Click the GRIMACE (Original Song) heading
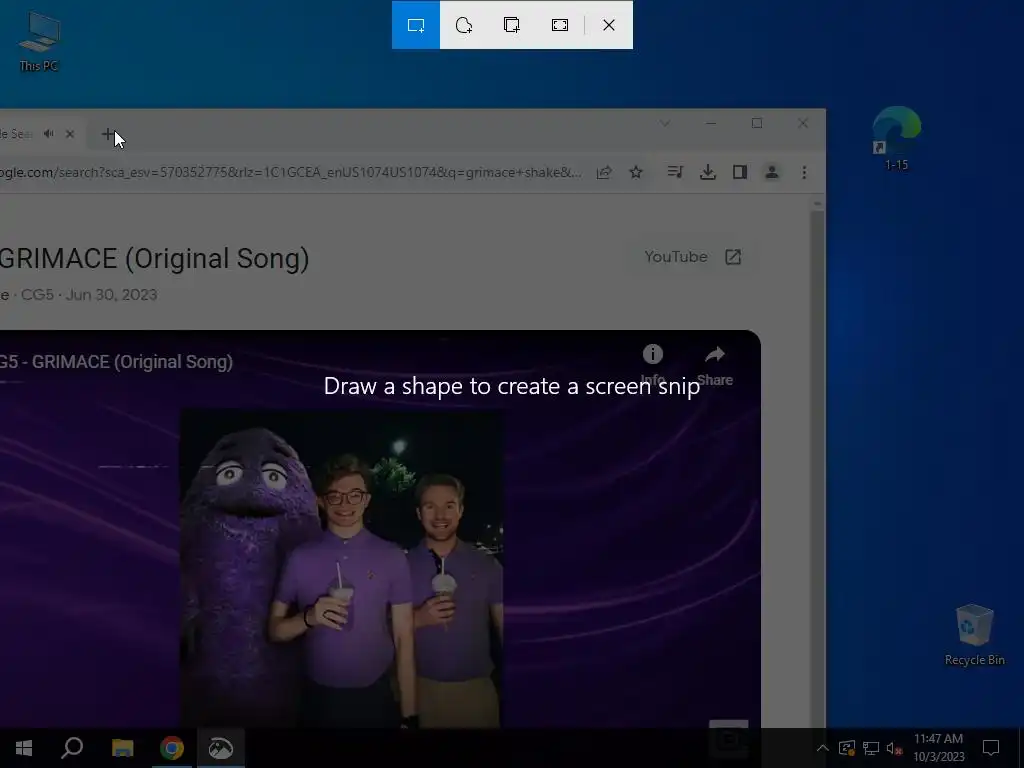 (154, 259)
